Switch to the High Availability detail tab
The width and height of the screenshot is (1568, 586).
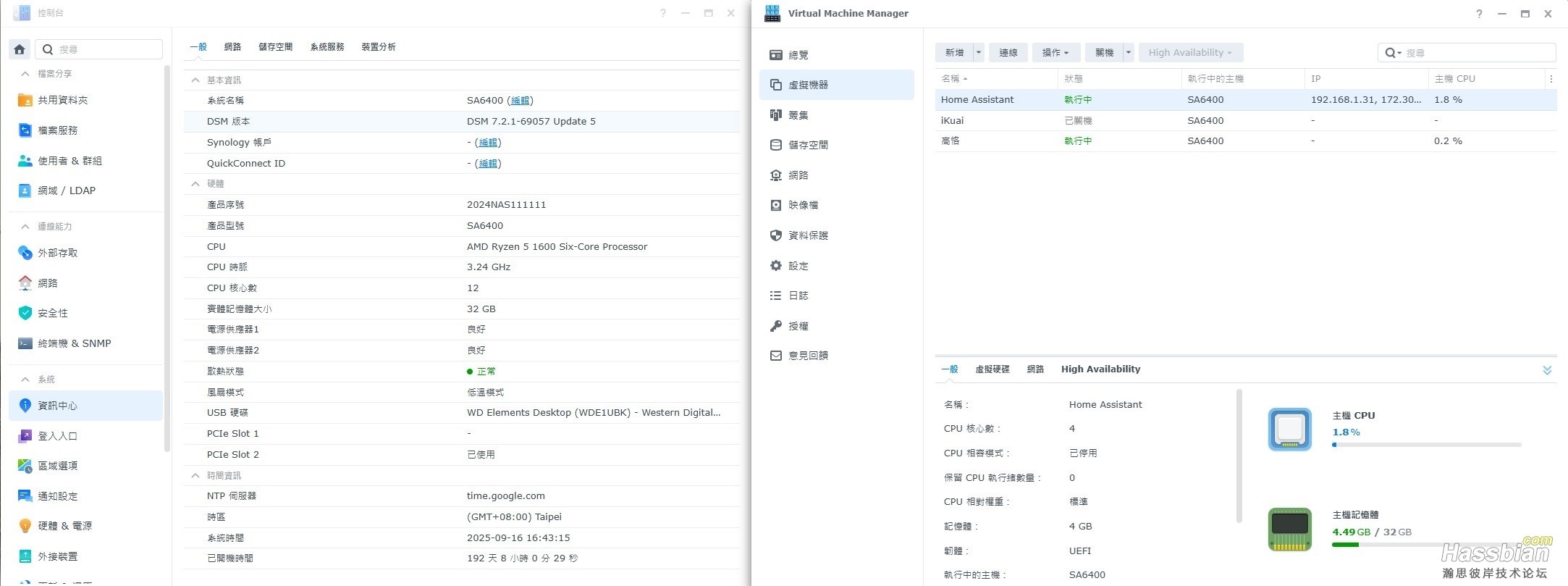[x=1100, y=369]
